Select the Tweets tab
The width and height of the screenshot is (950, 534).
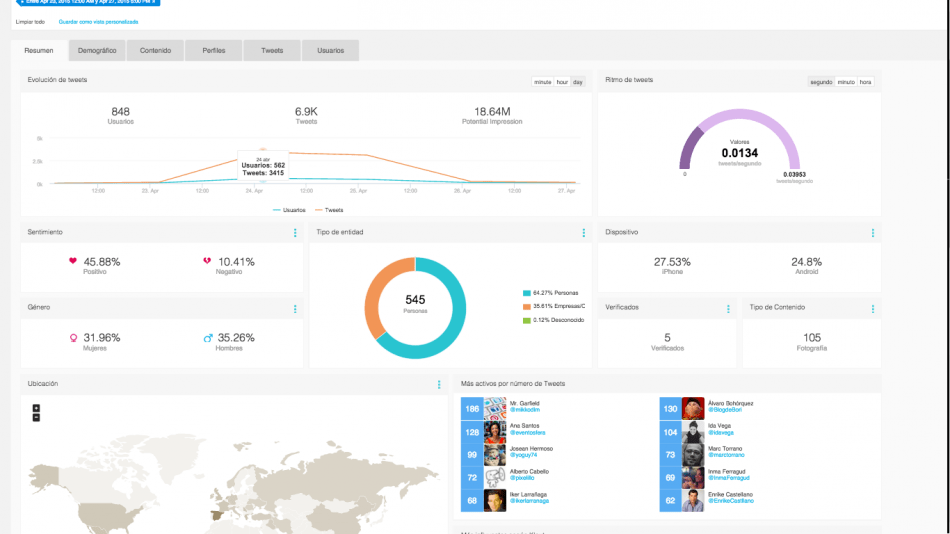(x=272, y=50)
